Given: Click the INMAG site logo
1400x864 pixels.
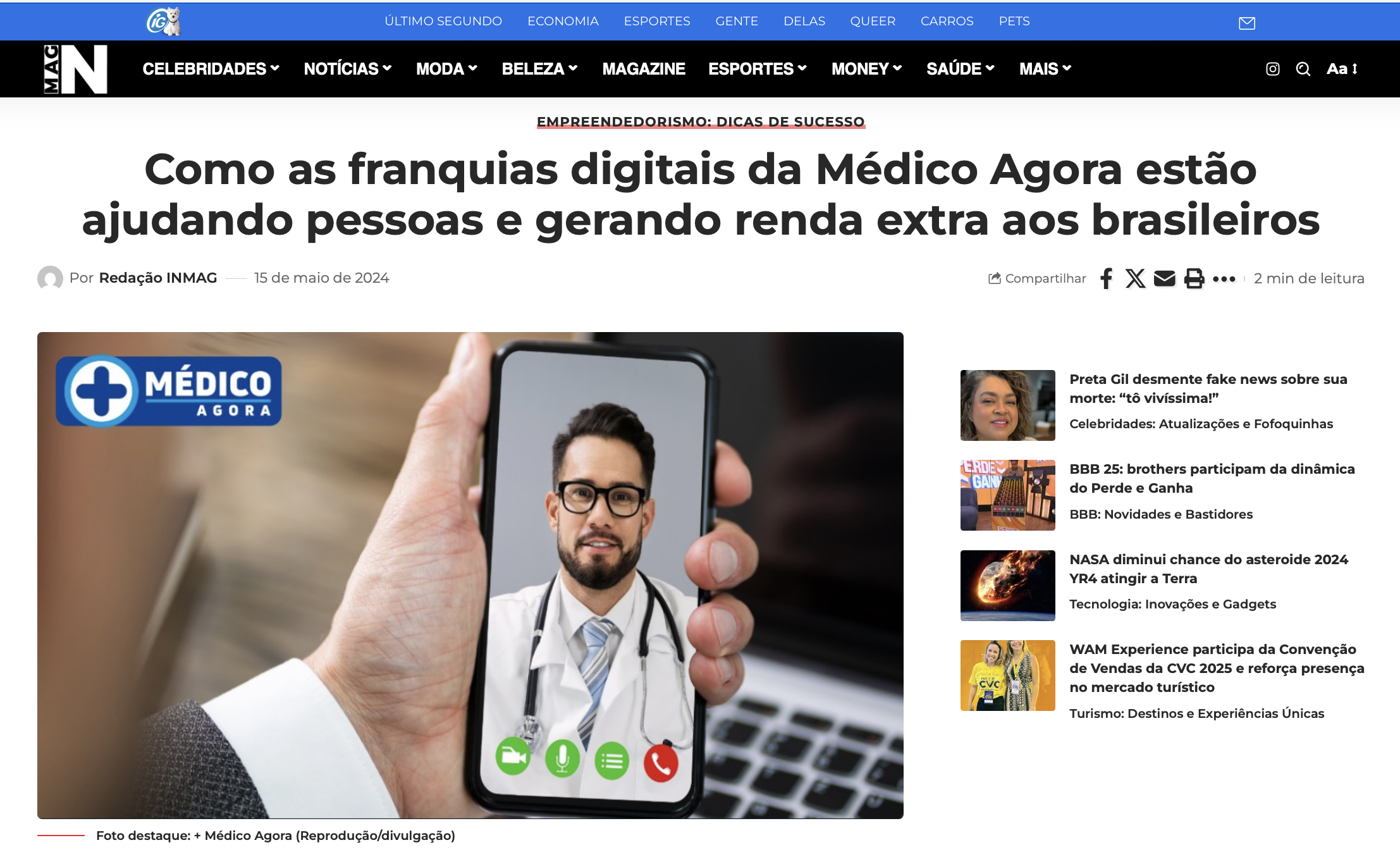Looking at the screenshot, I should click(x=75, y=69).
